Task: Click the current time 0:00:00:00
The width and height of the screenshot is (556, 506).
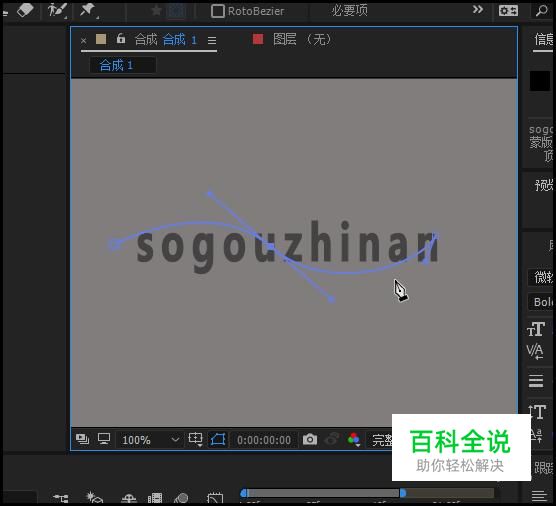Action: point(263,440)
